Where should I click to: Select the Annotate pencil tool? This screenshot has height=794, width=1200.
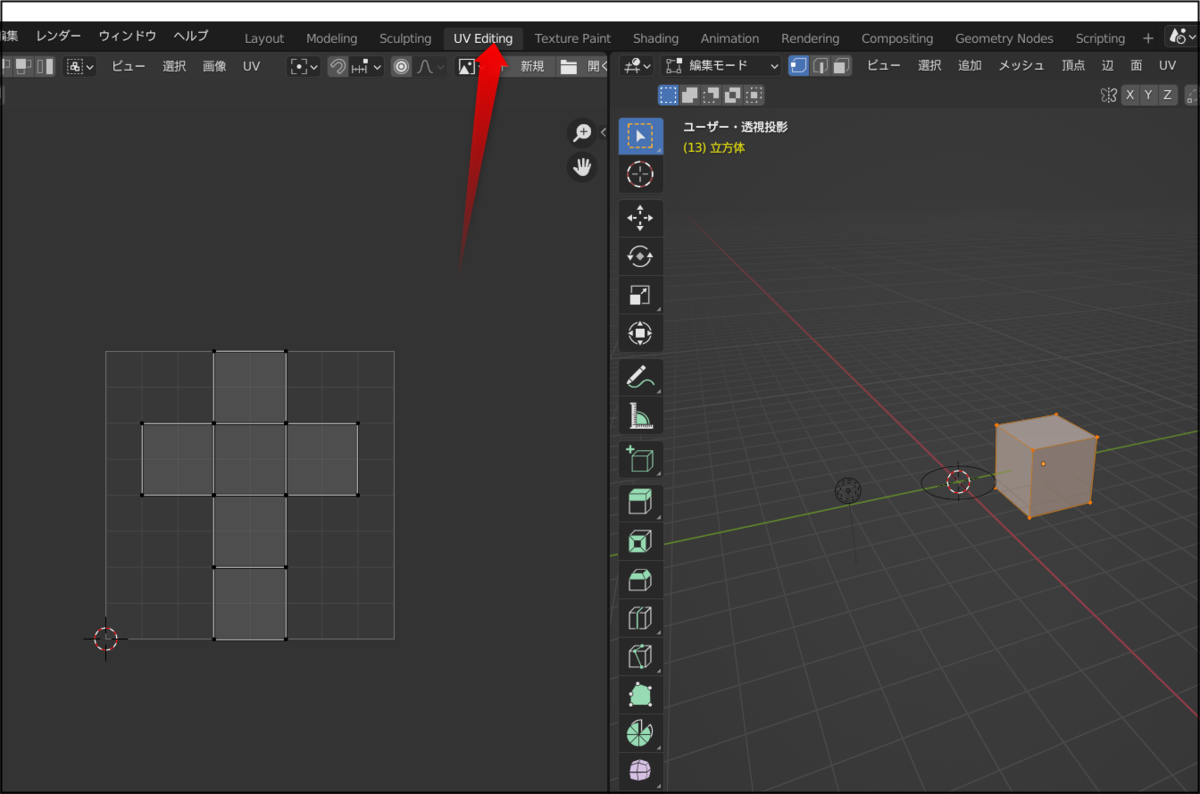click(640, 377)
